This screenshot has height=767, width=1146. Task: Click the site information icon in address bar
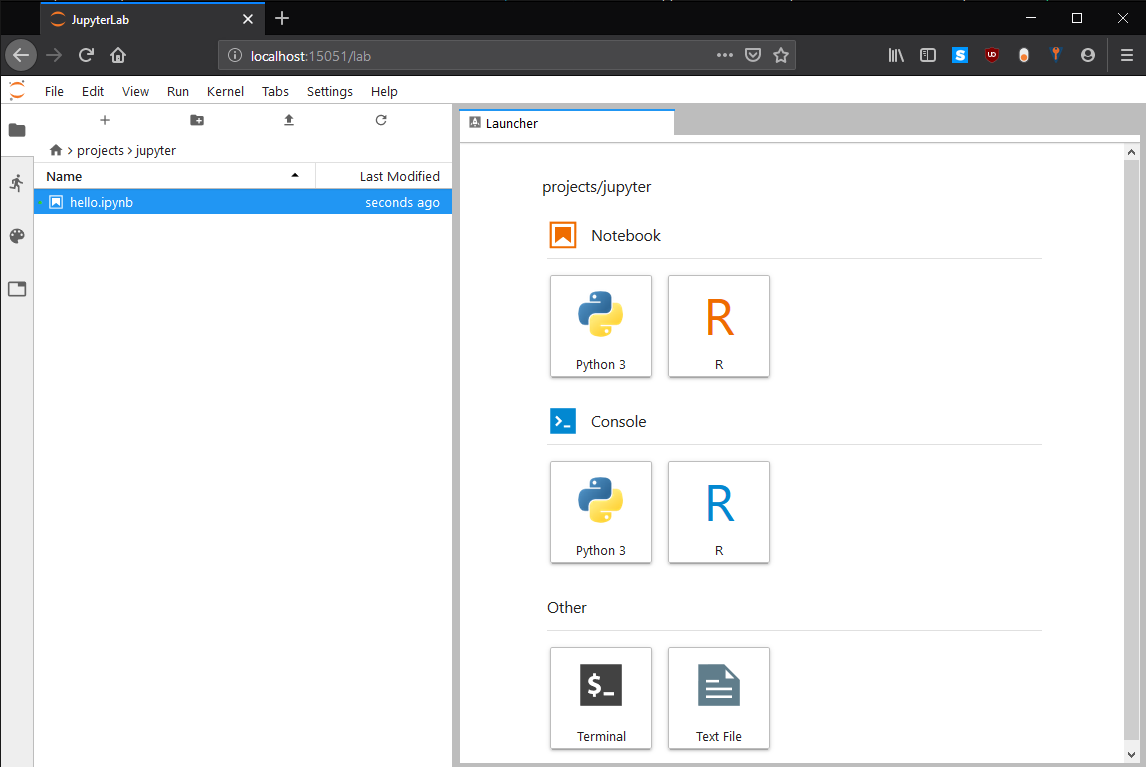(x=235, y=56)
